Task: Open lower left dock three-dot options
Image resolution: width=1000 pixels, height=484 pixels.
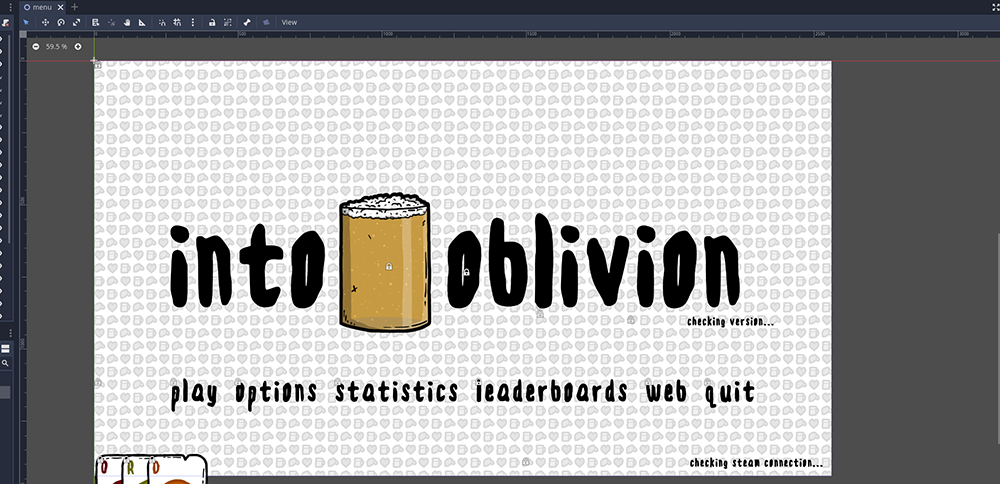Action: click(10, 333)
